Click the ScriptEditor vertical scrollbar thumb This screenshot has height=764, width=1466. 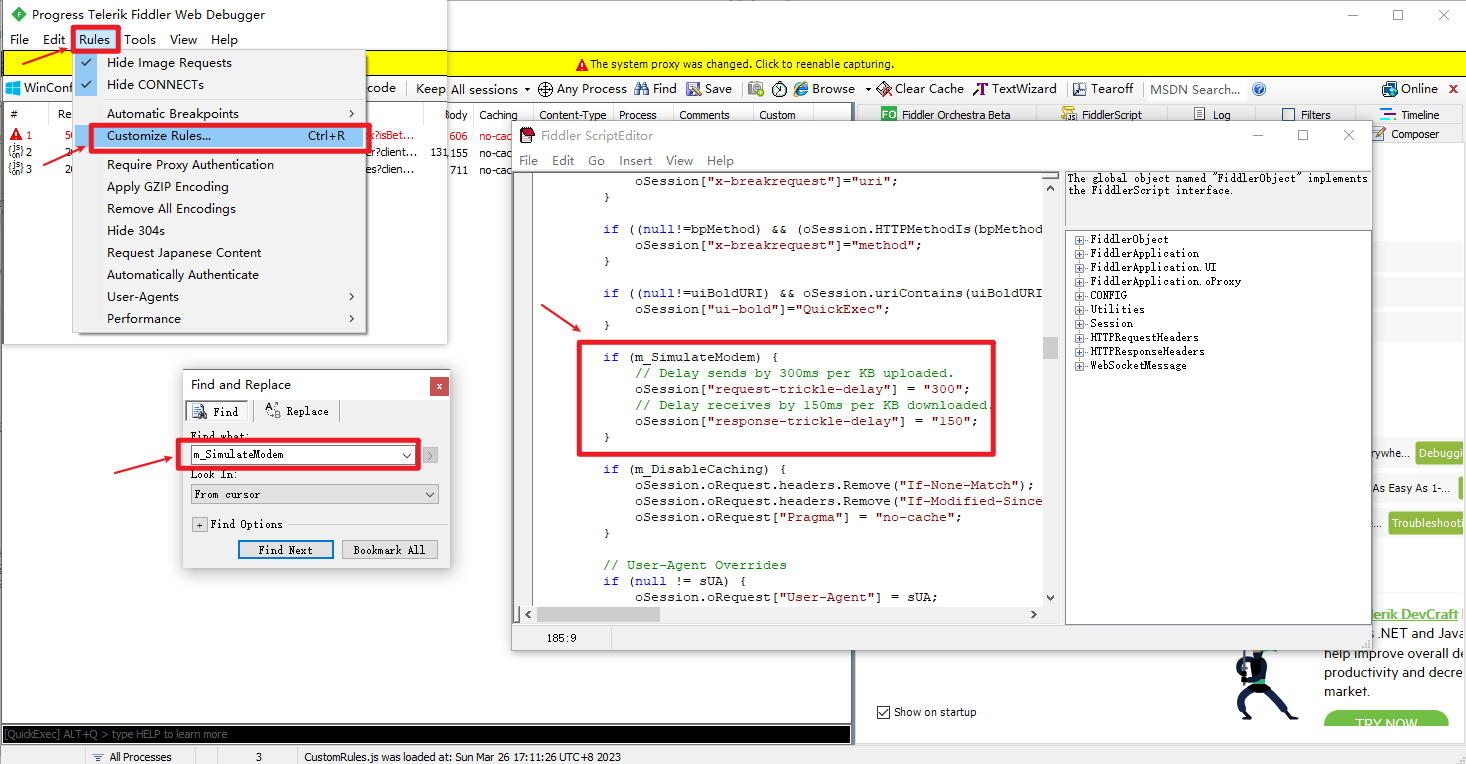[x=1050, y=347]
